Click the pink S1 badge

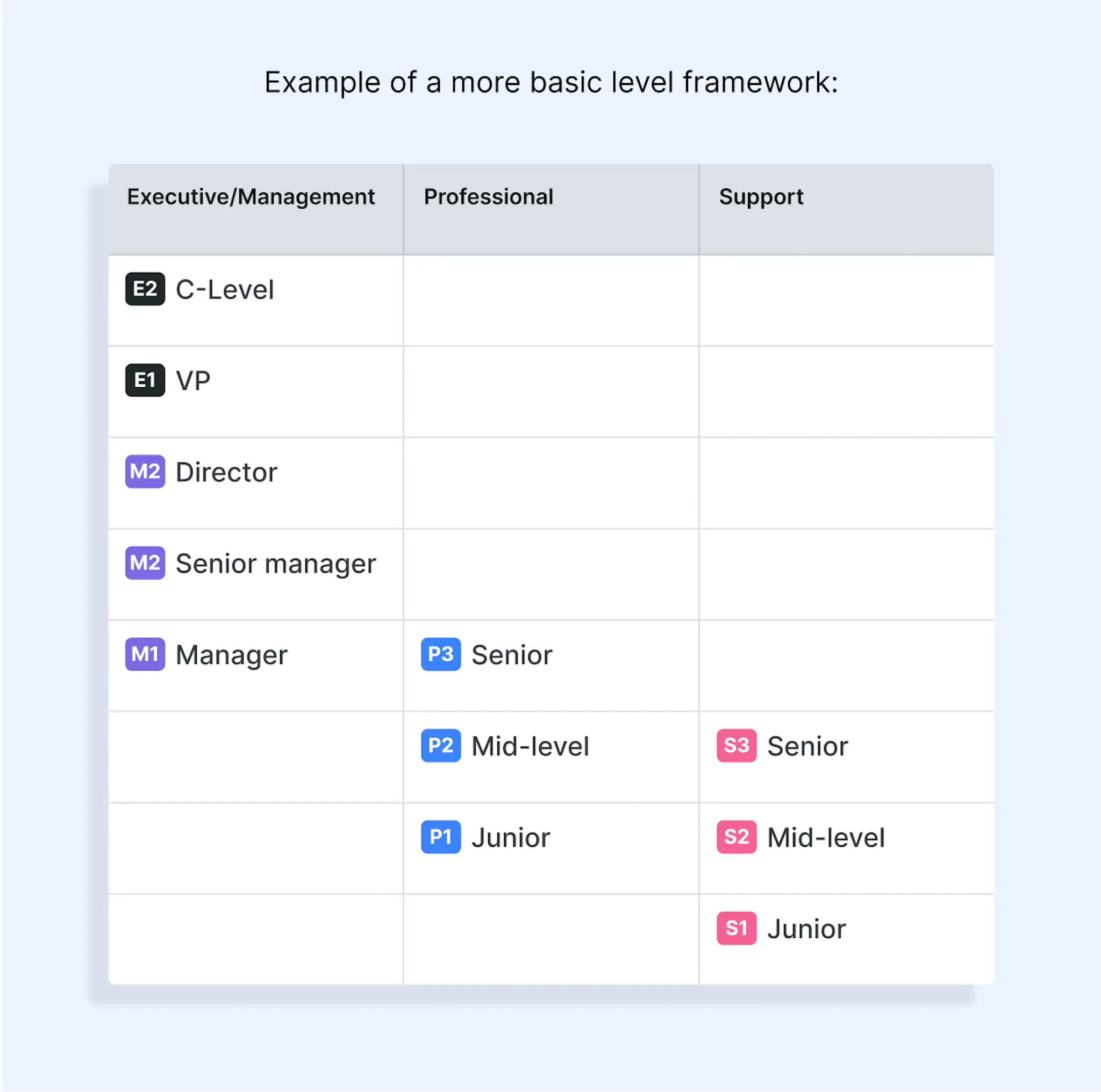click(737, 929)
